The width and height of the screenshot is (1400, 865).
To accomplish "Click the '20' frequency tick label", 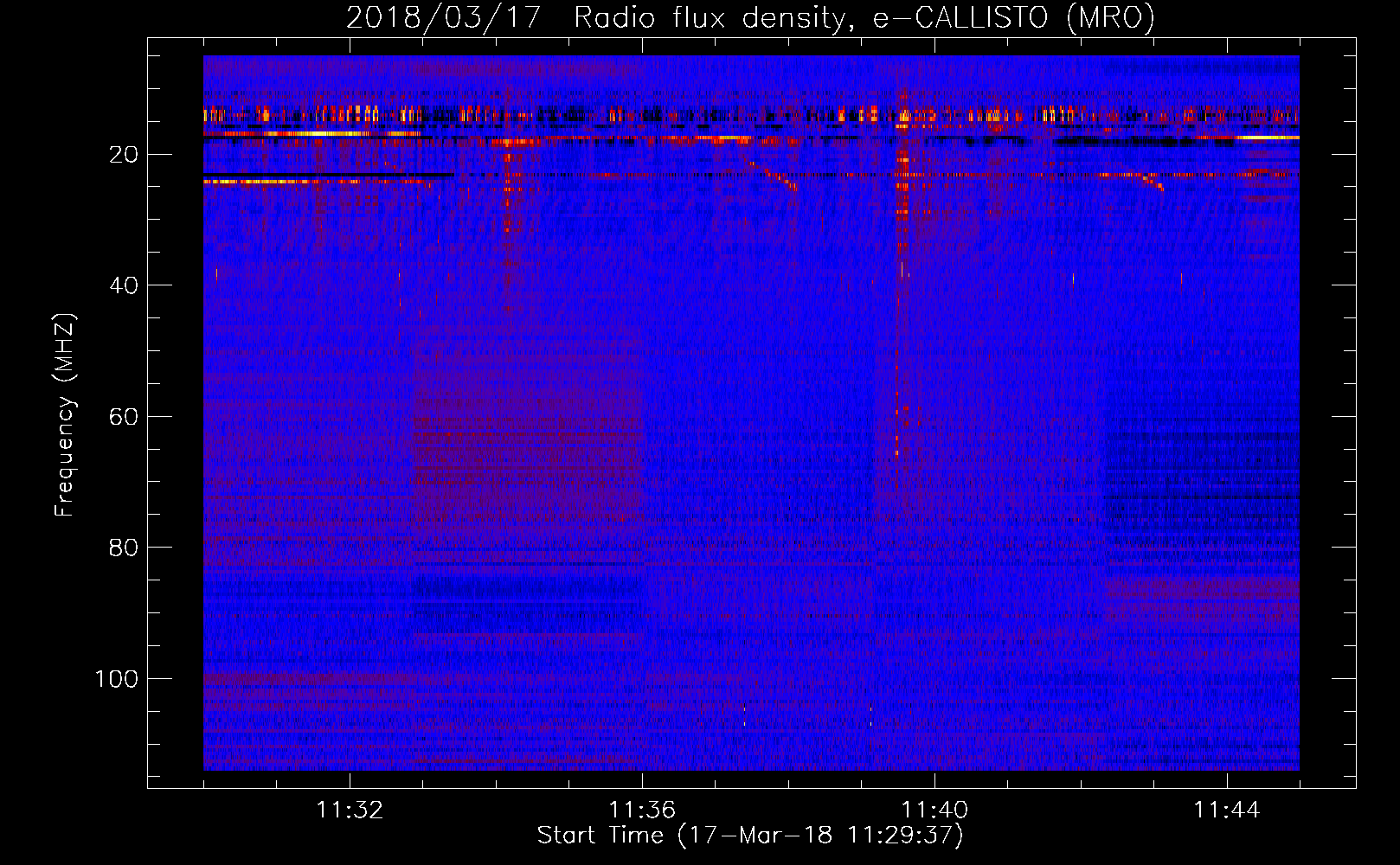I will [x=124, y=155].
